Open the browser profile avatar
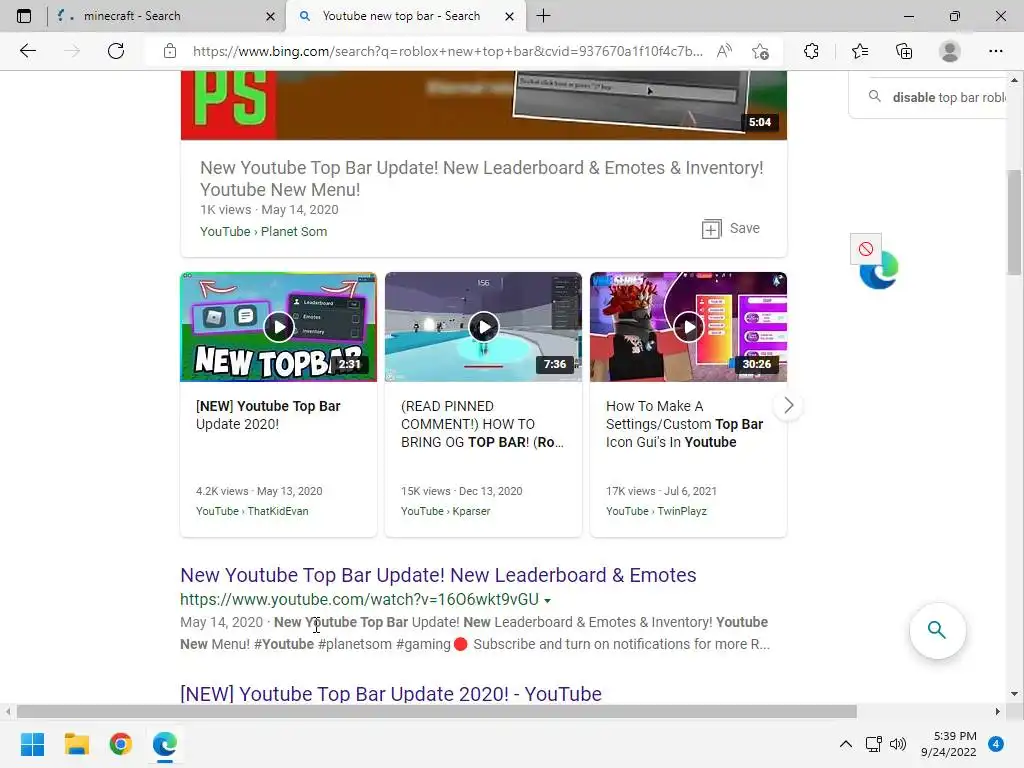Screen dimensions: 1024x768 click(950, 51)
